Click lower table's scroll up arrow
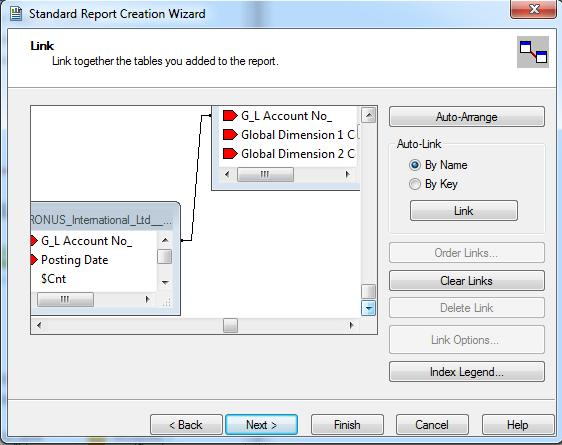Image resolution: width=562 pixels, height=445 pixels. (x=165, y=240)
